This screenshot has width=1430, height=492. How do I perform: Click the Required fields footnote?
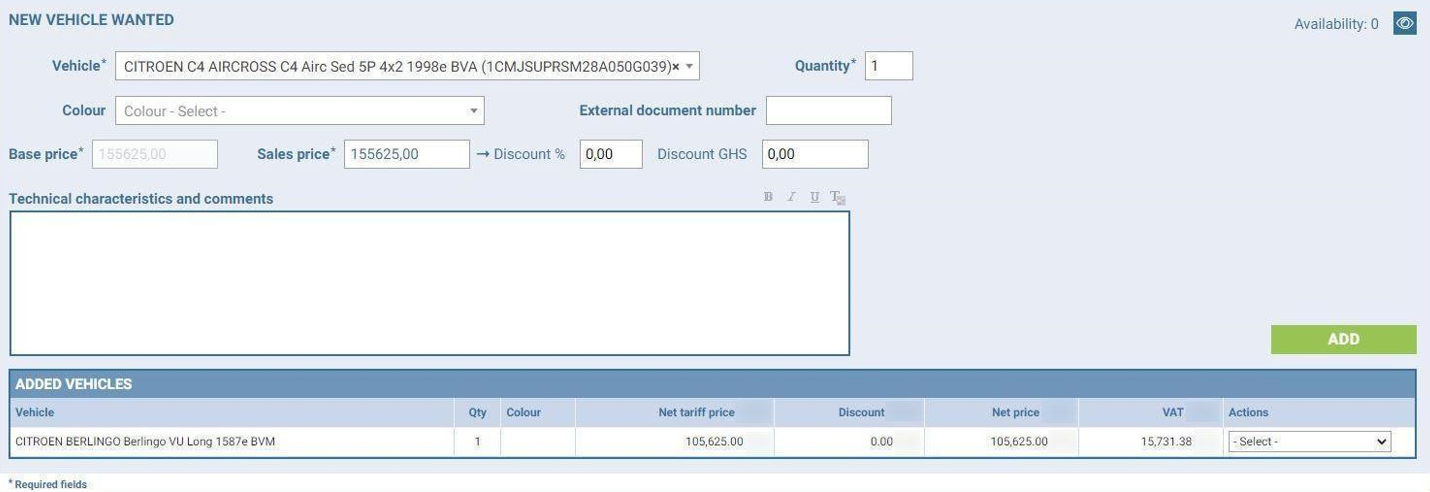tap(48, 484)
